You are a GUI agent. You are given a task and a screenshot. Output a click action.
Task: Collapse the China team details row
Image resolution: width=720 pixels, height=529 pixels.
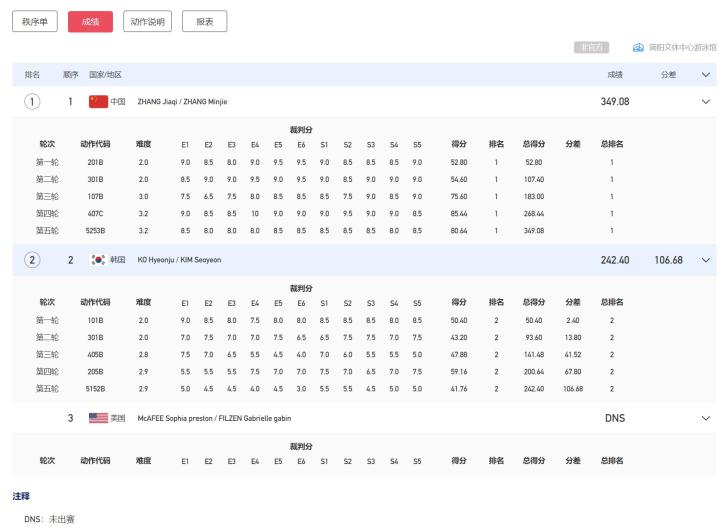706,101
